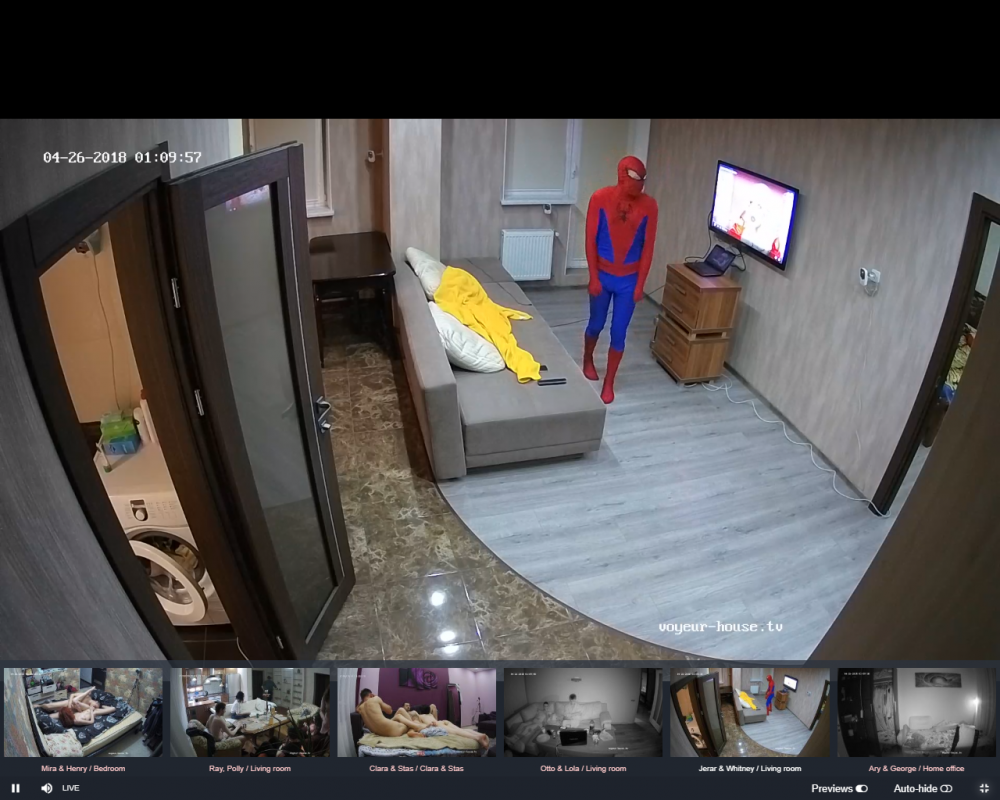
Task: Click the 'Ray, Polly / Living room' caption text
Action: [x=250, y=768]
